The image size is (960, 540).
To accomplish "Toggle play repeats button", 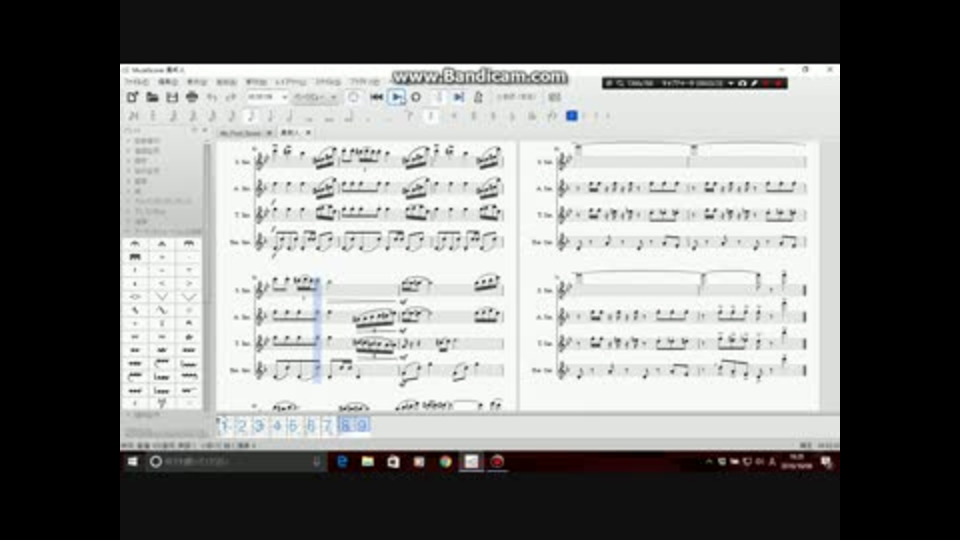I will click(x=438, y=97).
